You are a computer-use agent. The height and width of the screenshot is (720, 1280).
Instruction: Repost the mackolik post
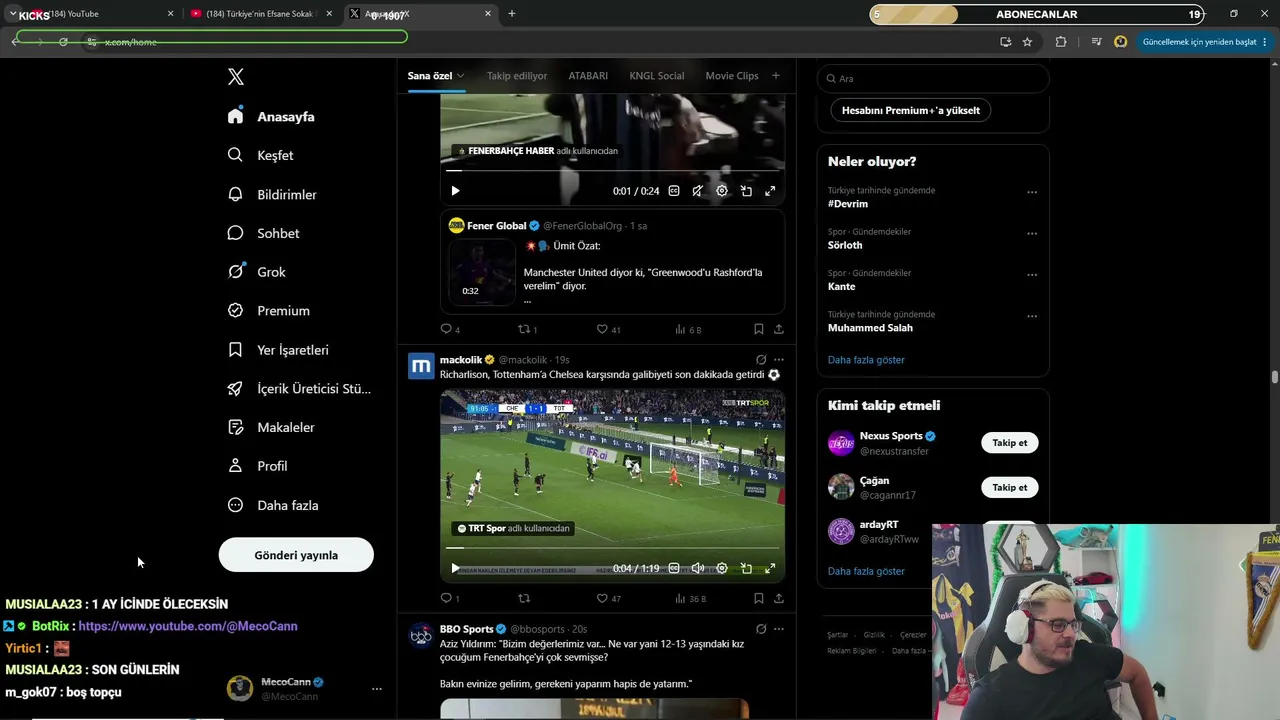[x=523, y=598]
